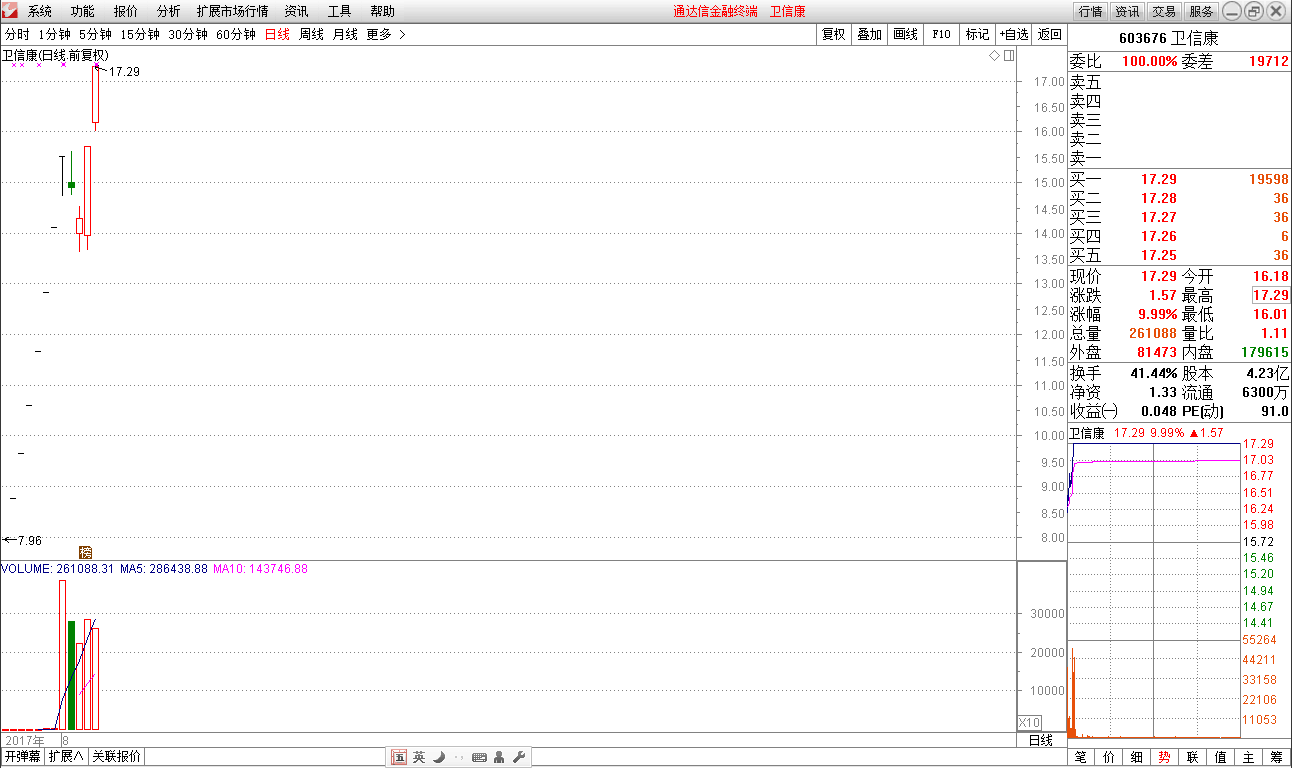
Task: Switch chart to 分时 view
Action: pyautogui.click(x=17, y=34)
